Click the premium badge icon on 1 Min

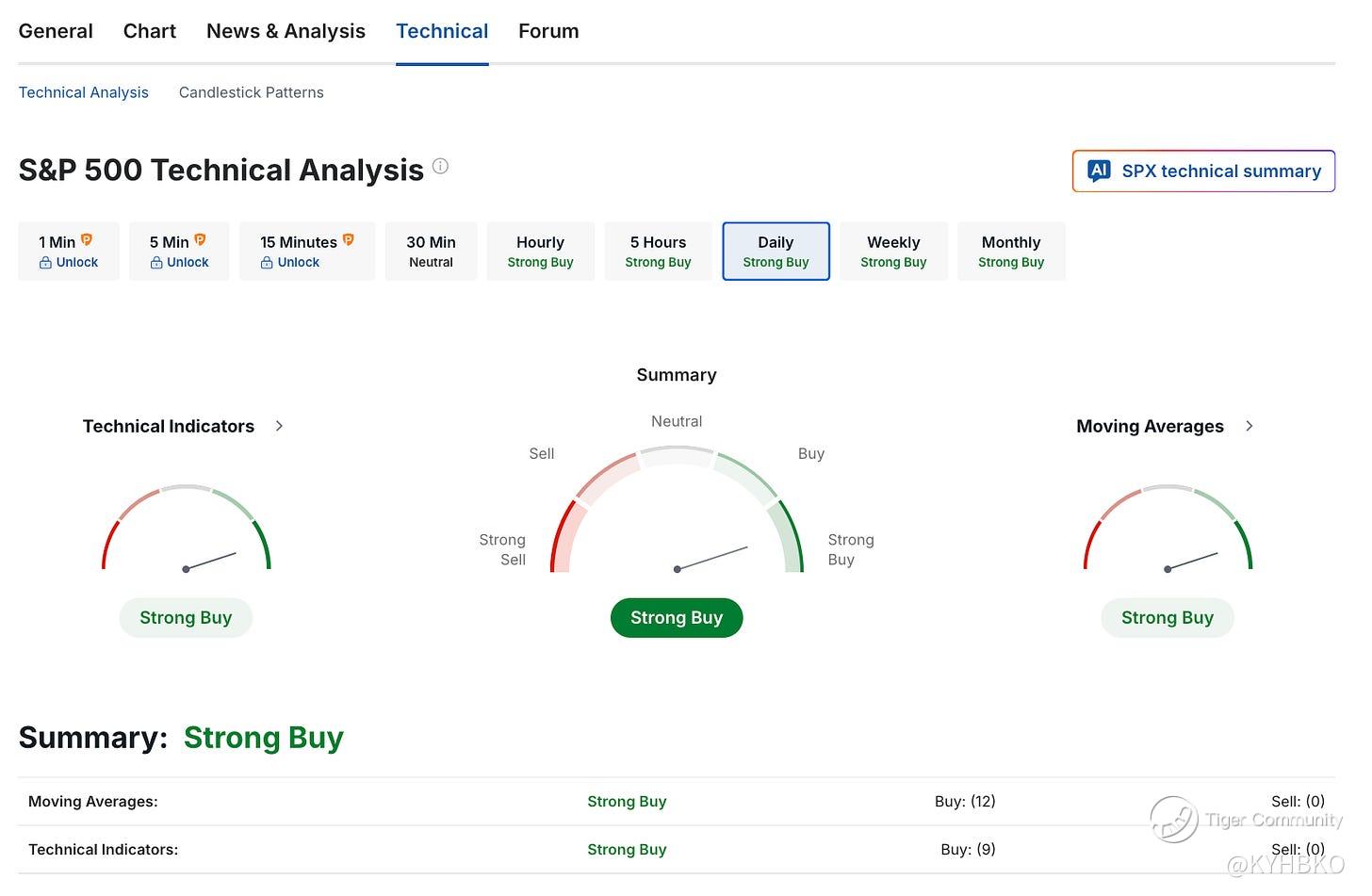87,240
